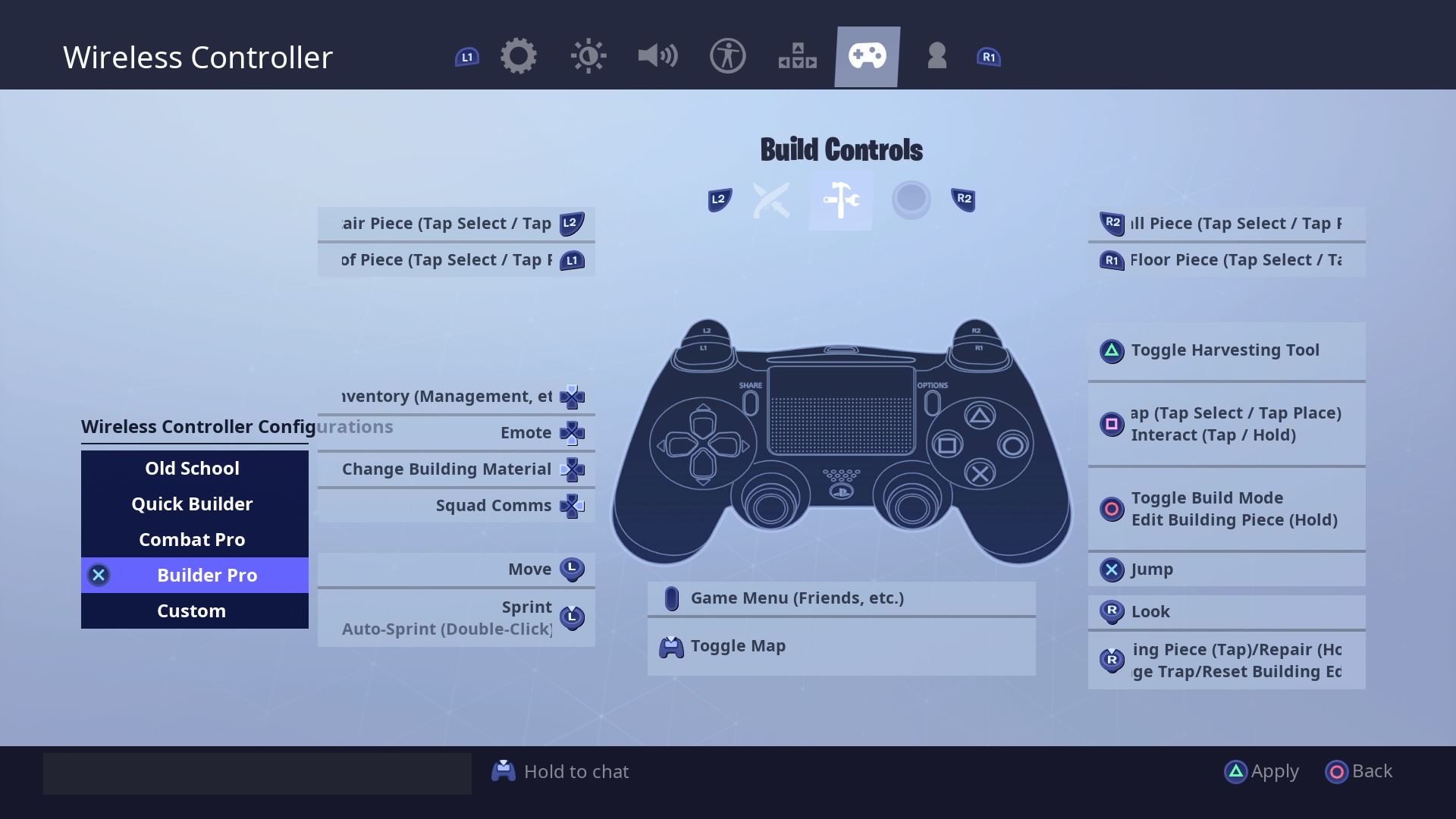Image resolution: width=1456 pixels, height=819 pixels.
Task: Expand the Custom configuration option
Action: pyautogui.click(x=192, y=610)
